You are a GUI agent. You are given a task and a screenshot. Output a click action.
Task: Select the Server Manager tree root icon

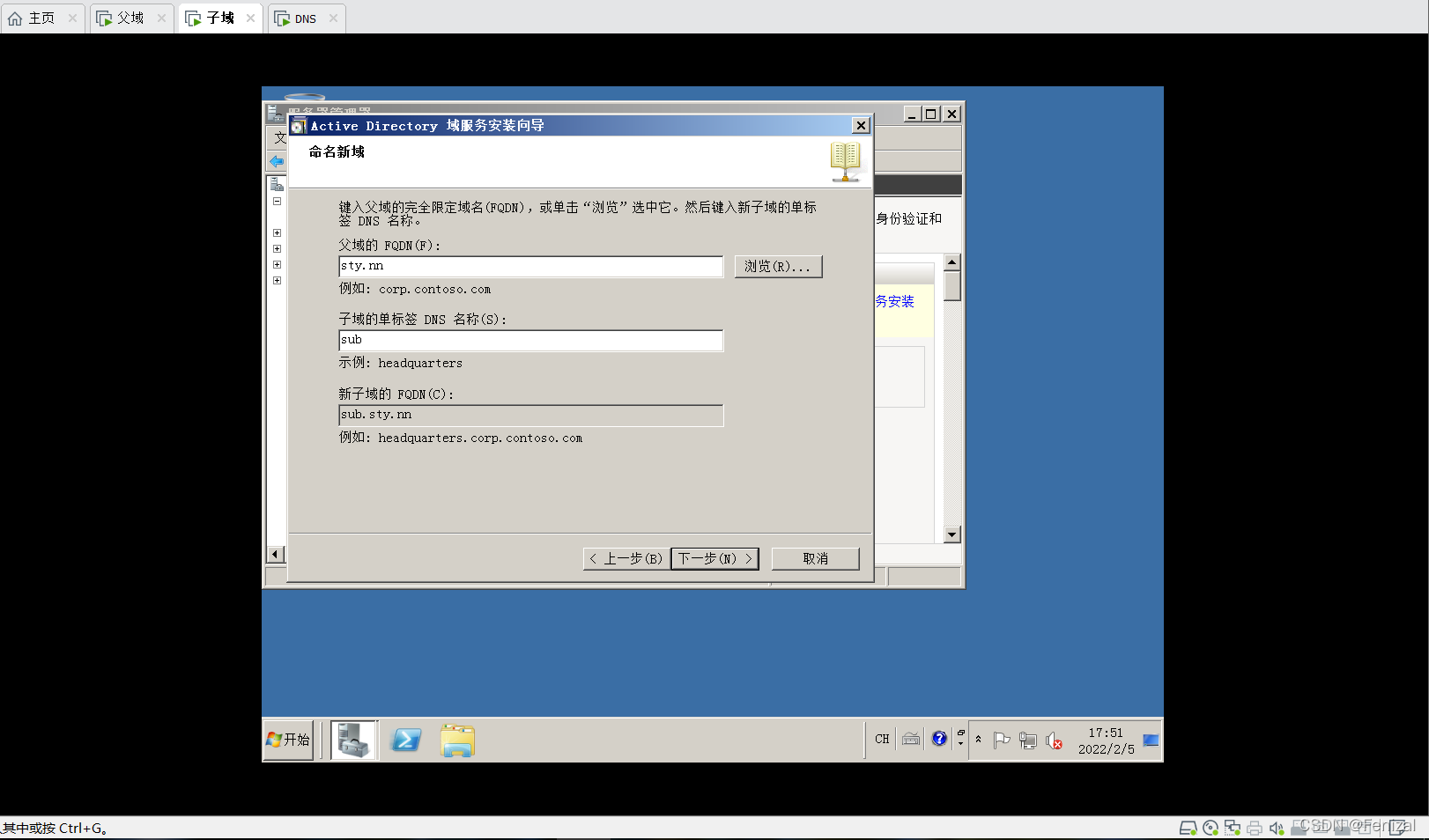(x=277, y=184)
